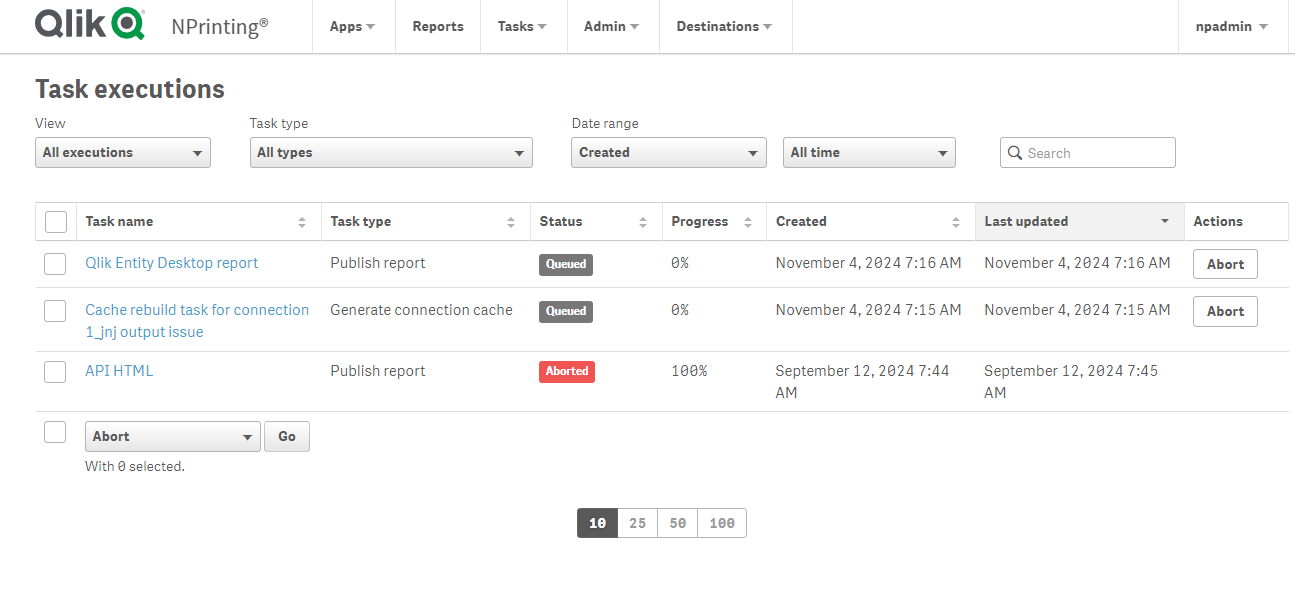Click Progress column sort arrows
Image resolution: width=1295 pixels, height=597 pixels.
click(747, 222)
